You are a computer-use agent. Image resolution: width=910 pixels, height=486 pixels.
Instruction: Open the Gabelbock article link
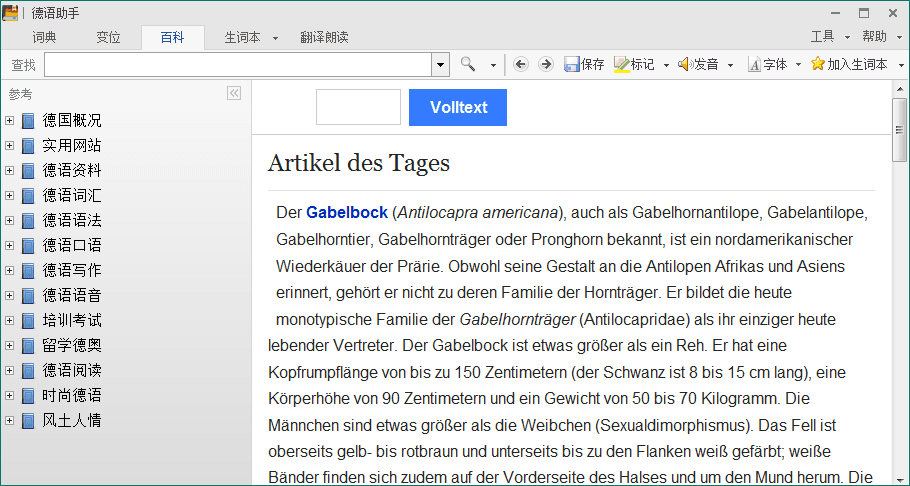coord(346,212)
